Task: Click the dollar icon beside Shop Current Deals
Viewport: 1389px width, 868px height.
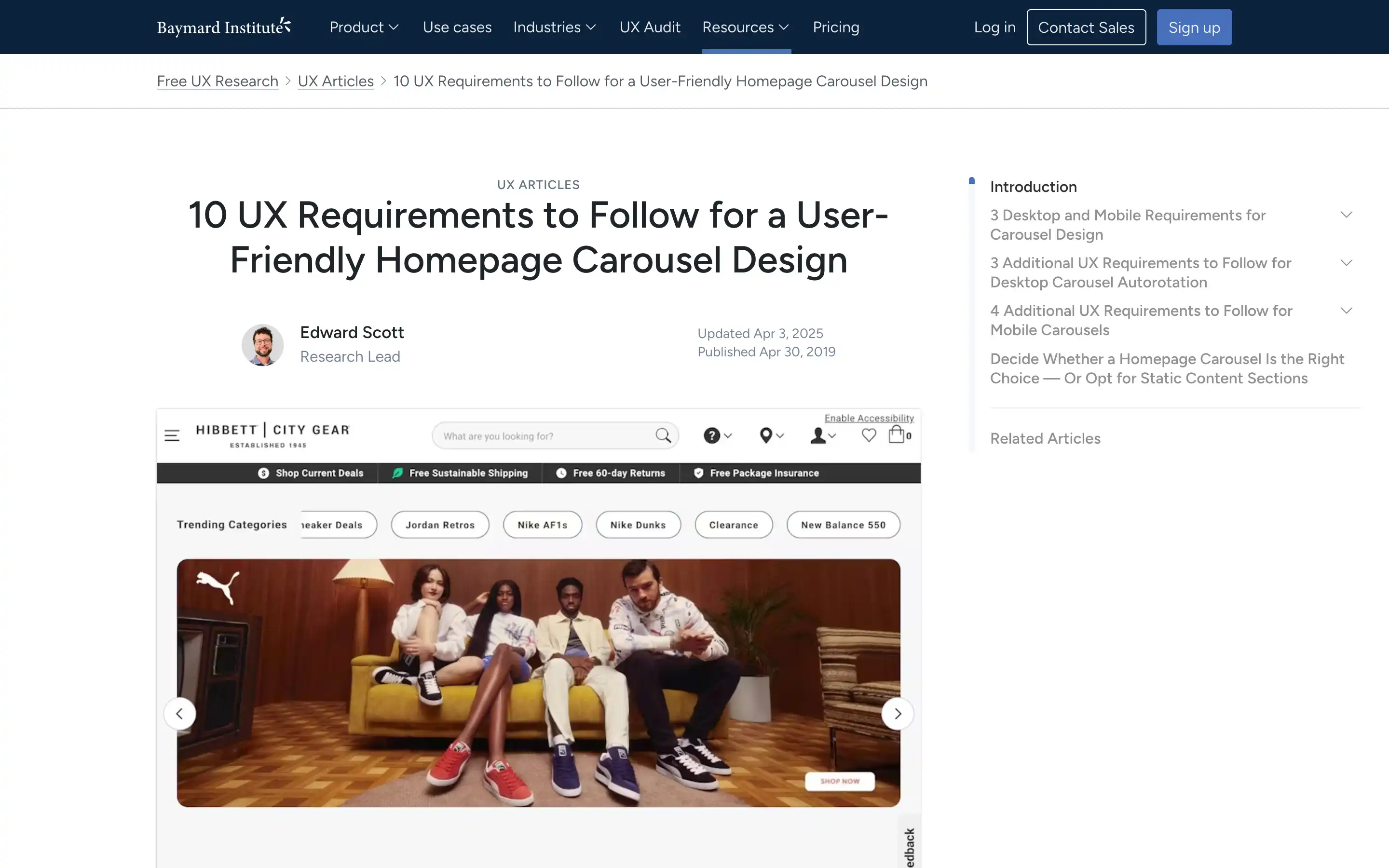Action: [263, 473]
